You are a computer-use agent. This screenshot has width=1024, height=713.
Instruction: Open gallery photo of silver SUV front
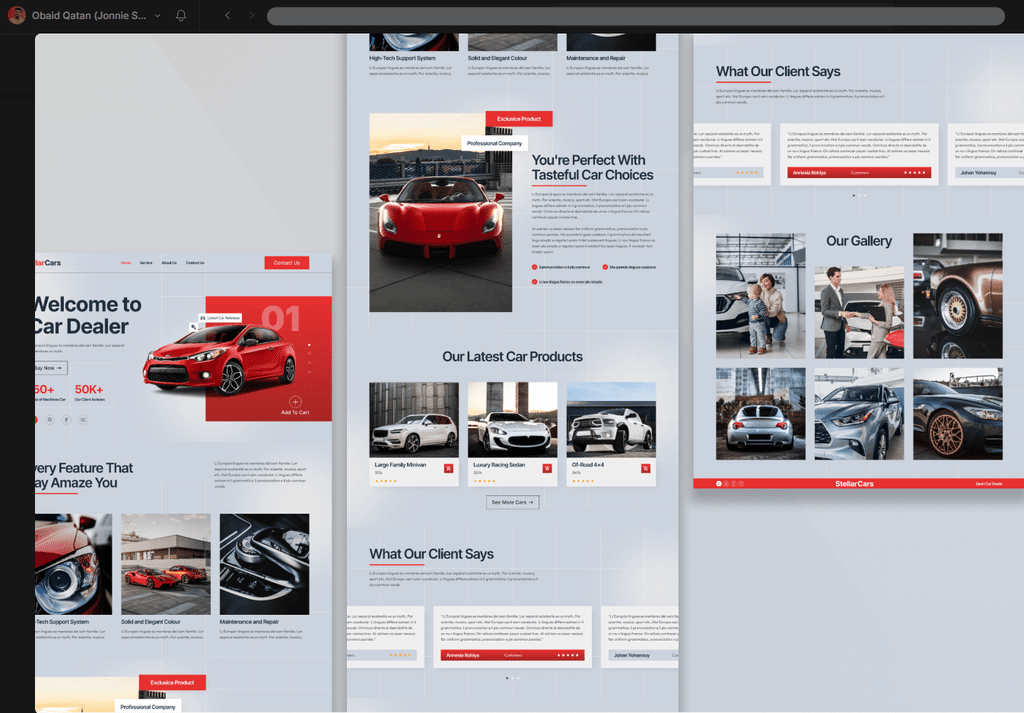[859, 414]
